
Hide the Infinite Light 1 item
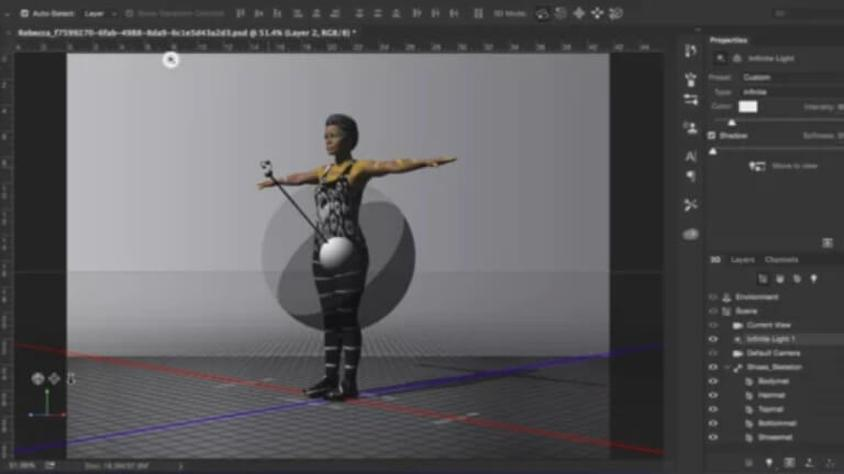coord(713,339)
